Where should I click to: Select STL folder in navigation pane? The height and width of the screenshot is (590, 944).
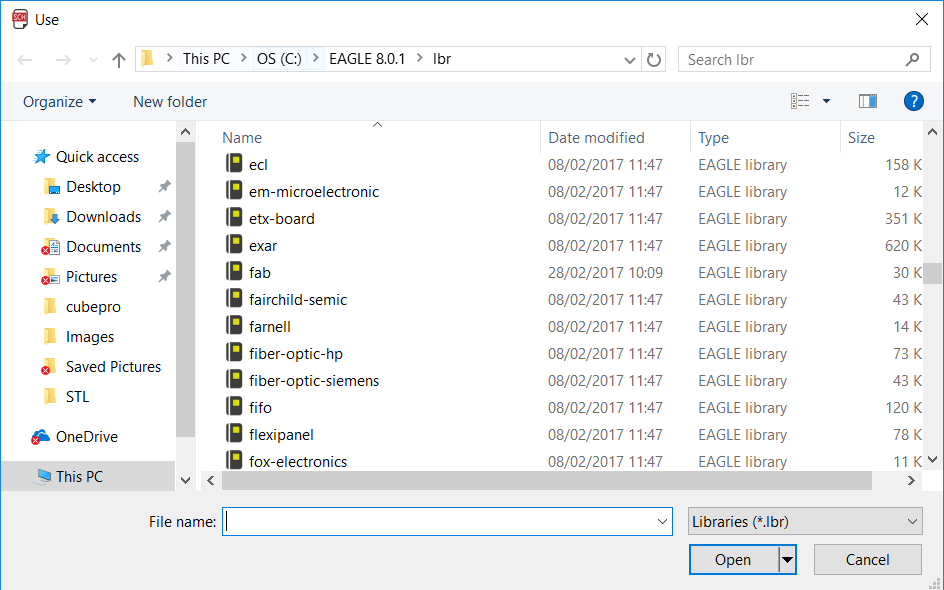78,397
